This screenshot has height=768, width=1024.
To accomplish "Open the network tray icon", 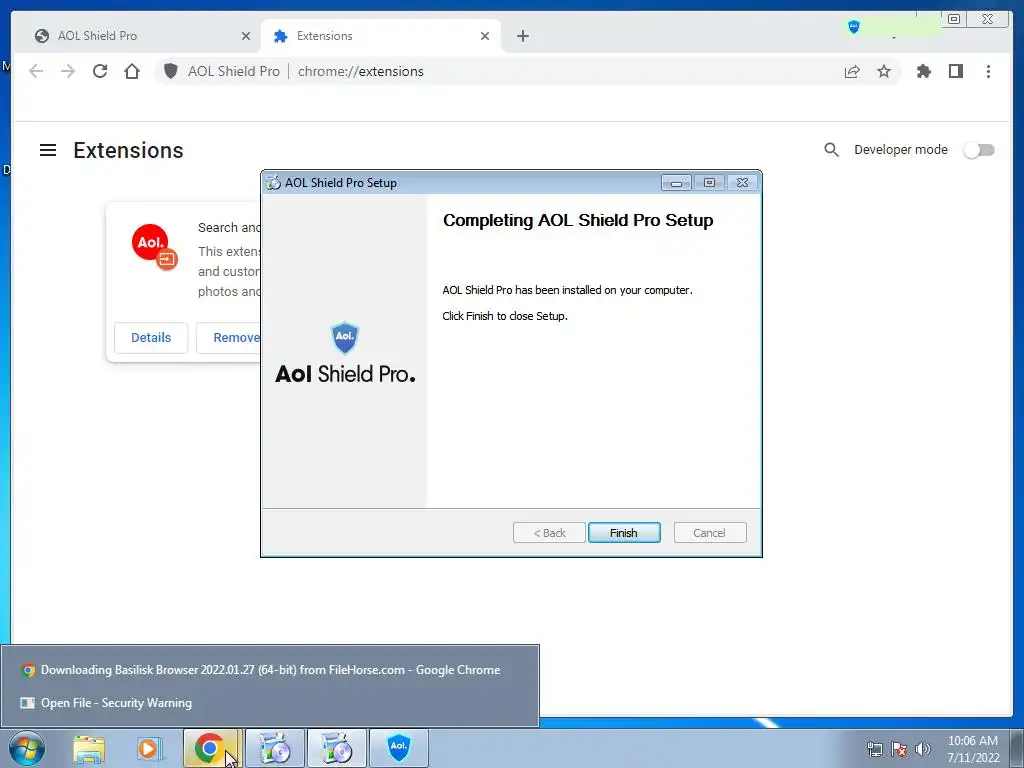I will pyautogui.click(x=874, y=749).
